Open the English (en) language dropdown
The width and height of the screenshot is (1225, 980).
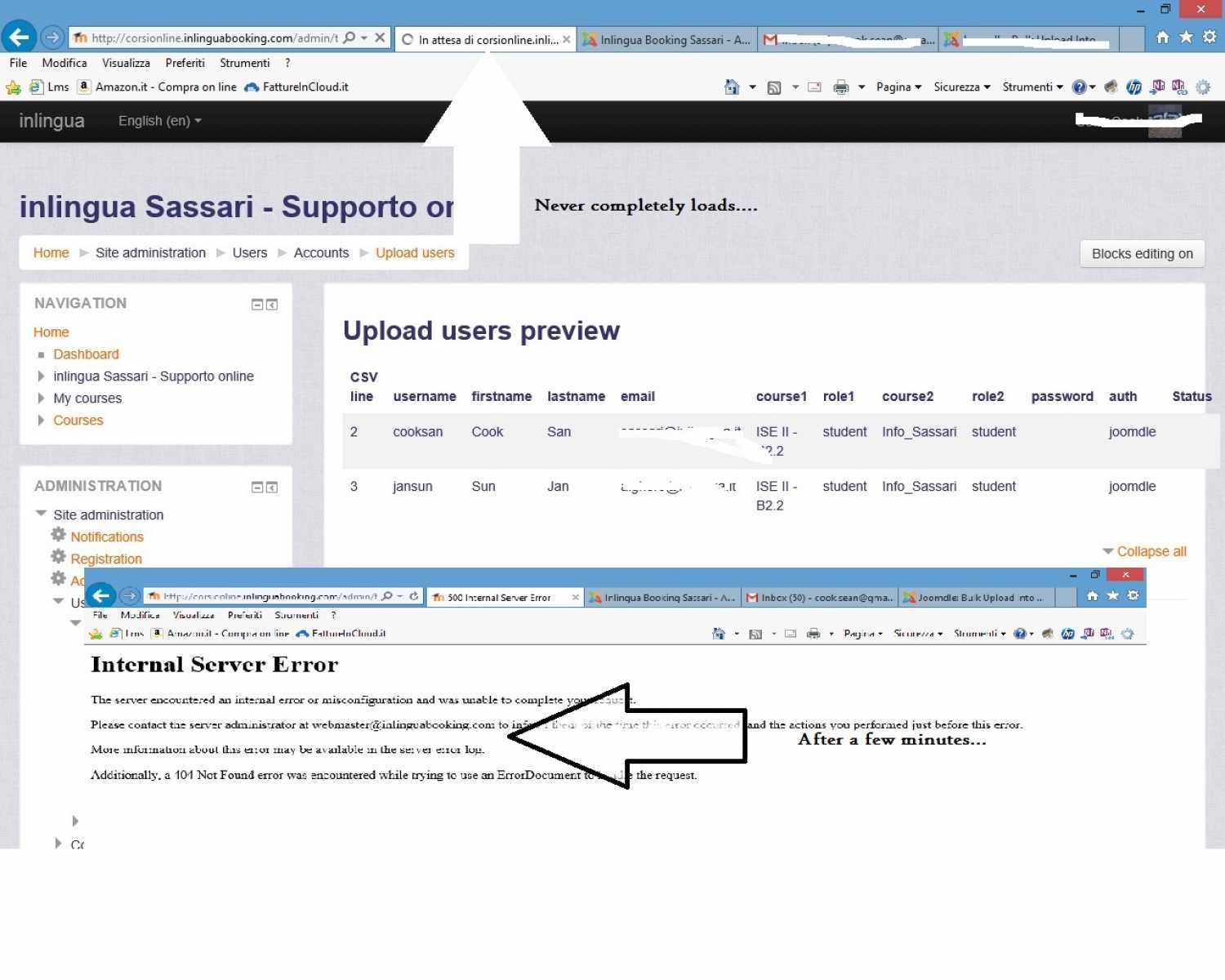(159, 121)
